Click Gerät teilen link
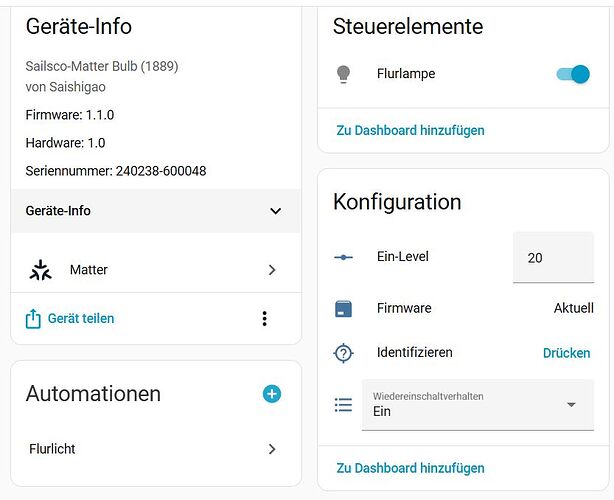 (x=83, y=318)
